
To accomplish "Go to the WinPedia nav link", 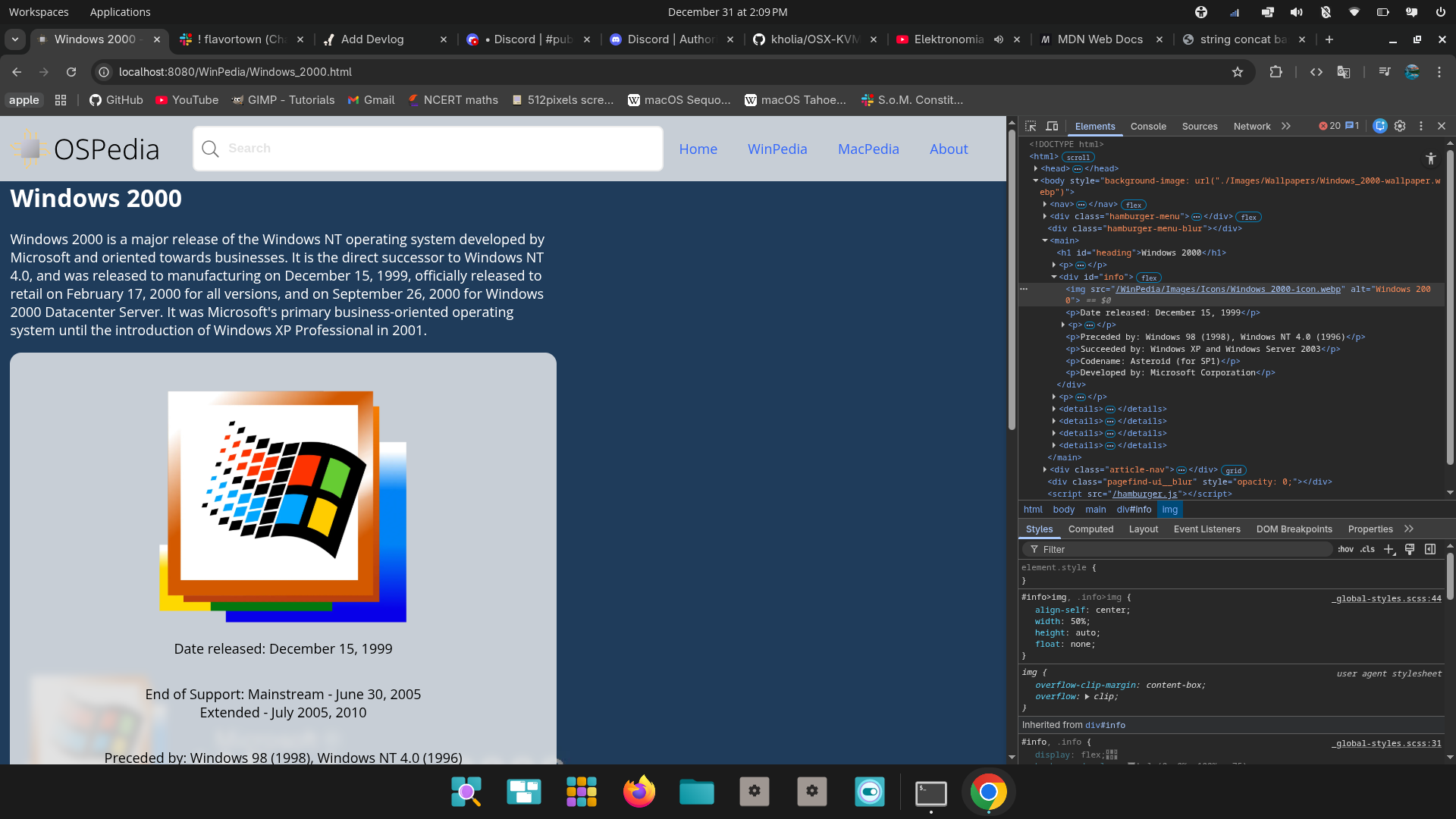I will click(777, 149).
